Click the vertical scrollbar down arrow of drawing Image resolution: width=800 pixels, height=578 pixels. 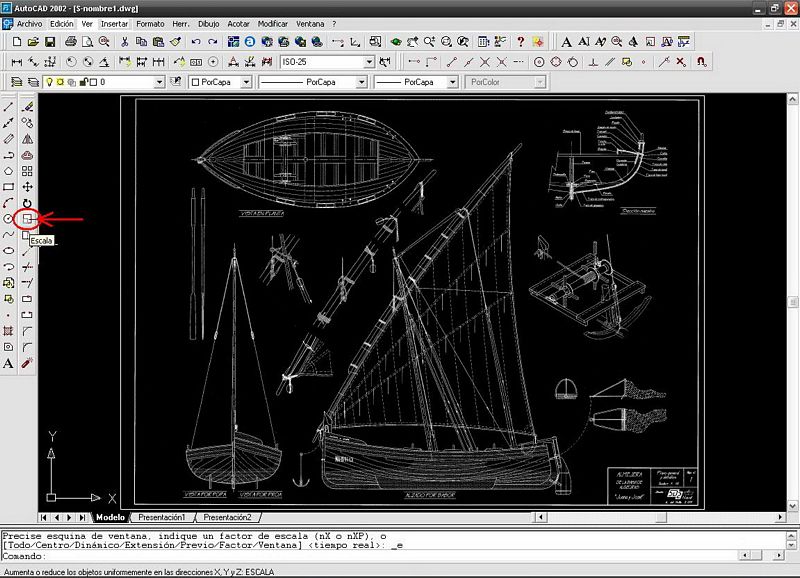coord(792,506)
